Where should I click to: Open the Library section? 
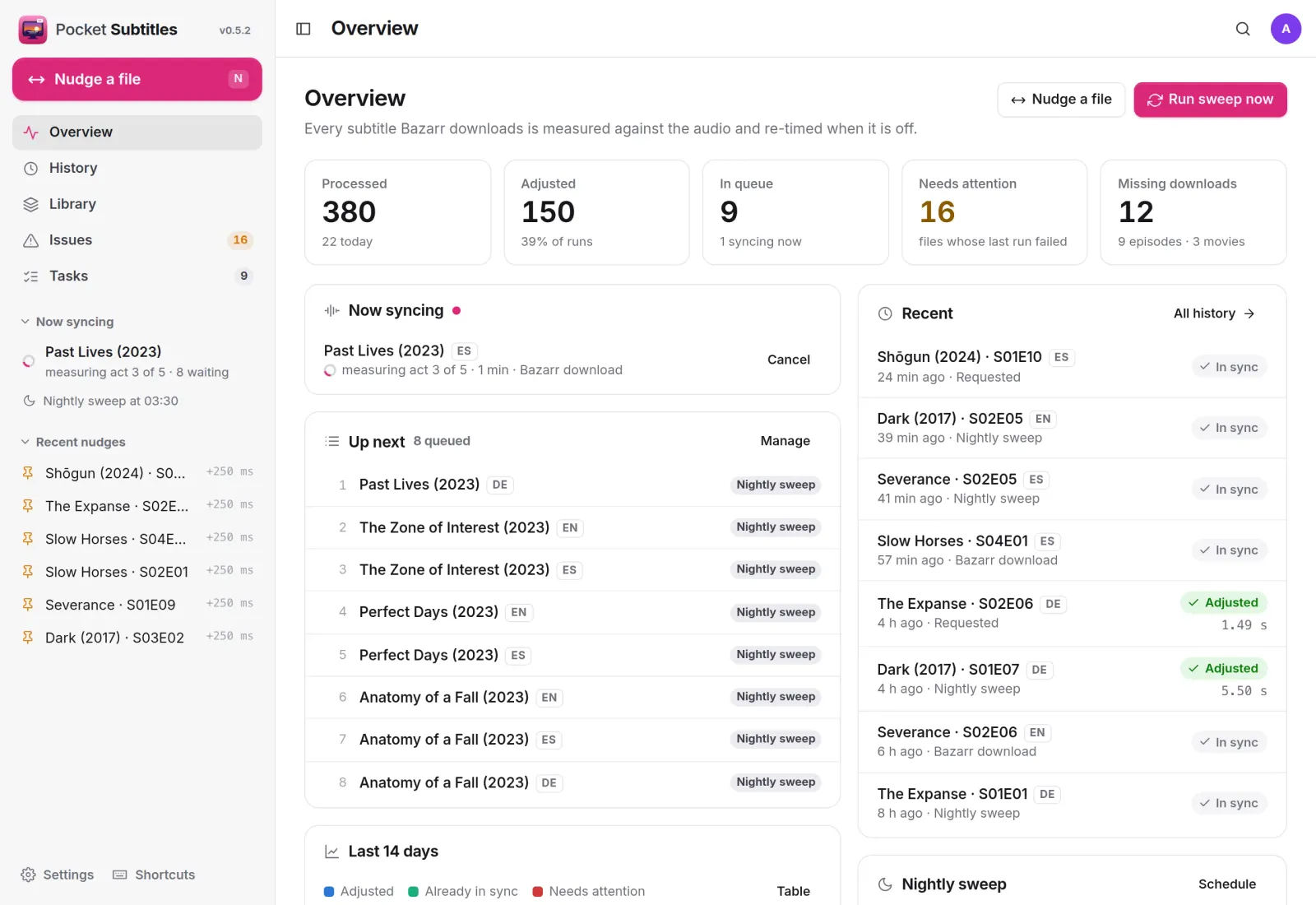pos(137,204)
